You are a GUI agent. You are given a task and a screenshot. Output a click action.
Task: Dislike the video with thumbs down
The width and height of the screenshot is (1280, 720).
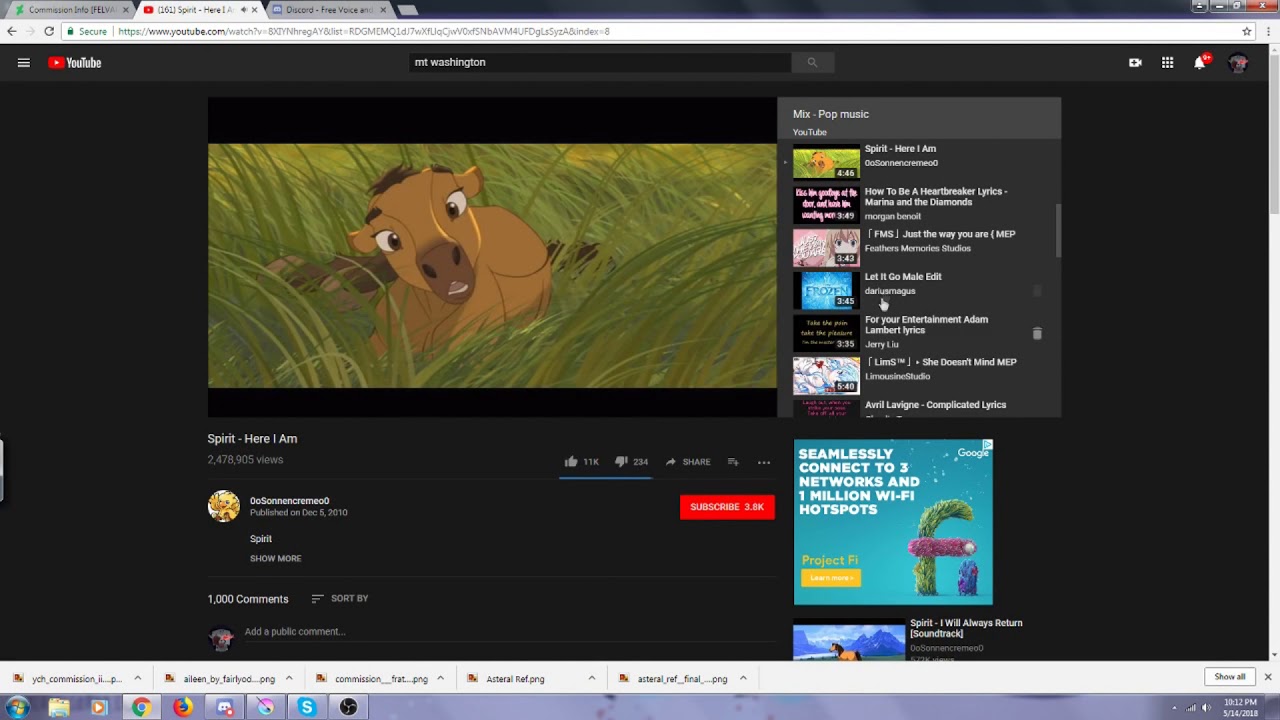pyautogui.click(x=621, y=462)
